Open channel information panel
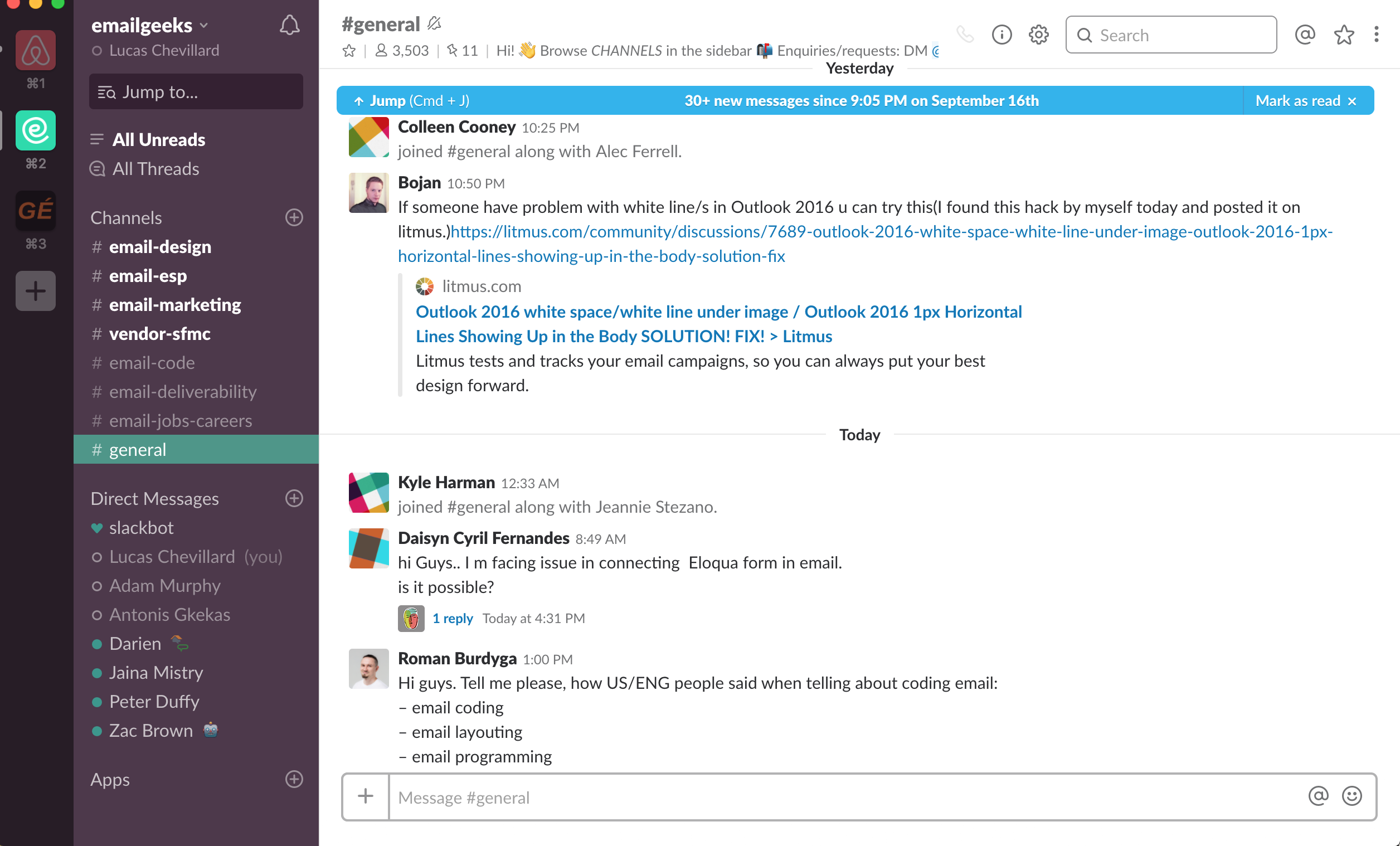Image resolution: width=1400 pixels, height=846 pixels. click(1001, 34)
